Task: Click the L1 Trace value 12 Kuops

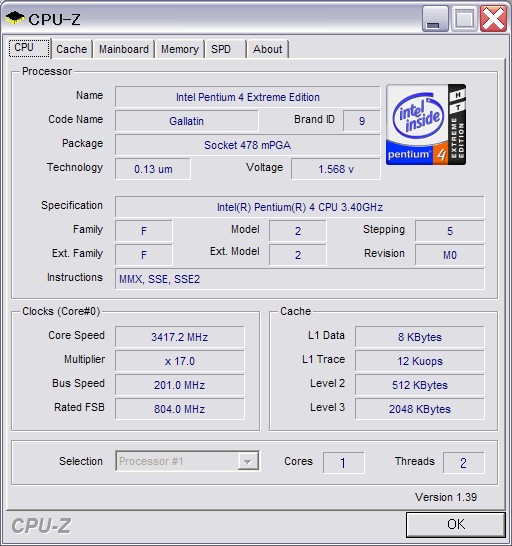Action: pyautogui.click(x=420, y=361)
